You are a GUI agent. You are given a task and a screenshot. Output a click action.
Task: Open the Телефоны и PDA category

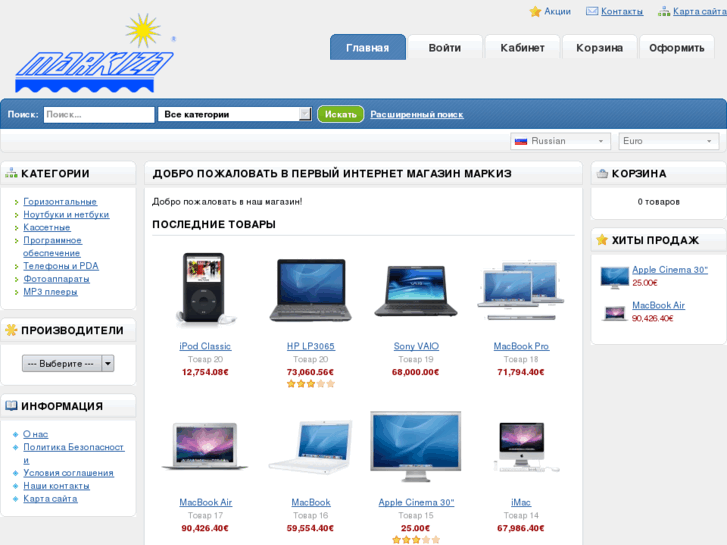click(x=61, y=266)
